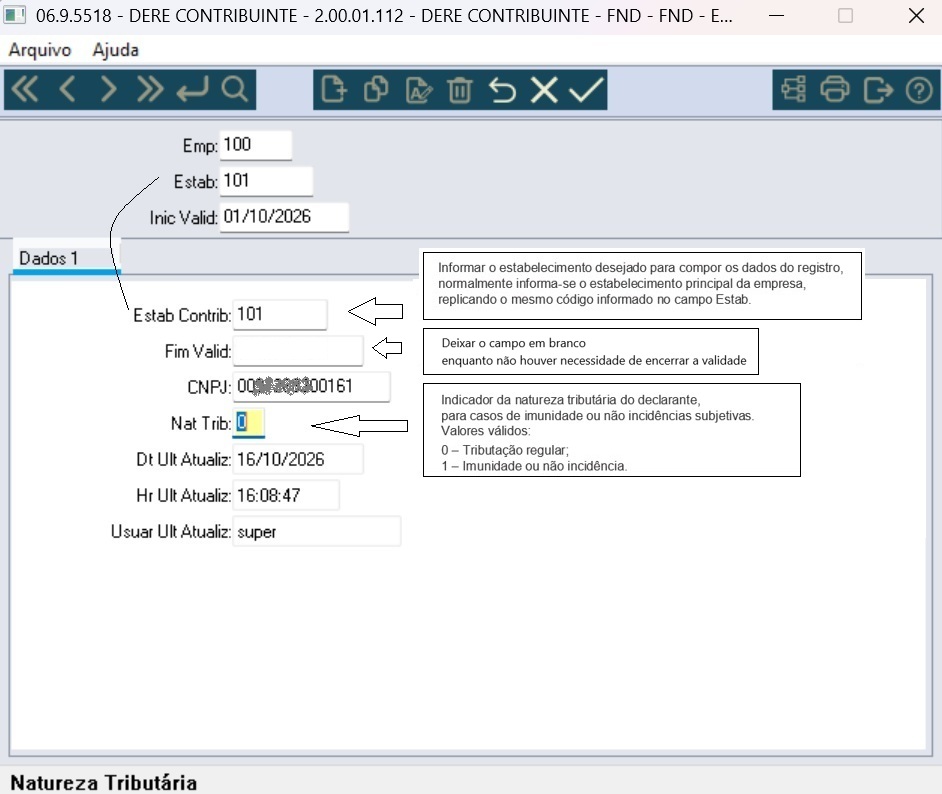Focus the empty Fim Valid field
This screenshot has width=942, height=794.
298,351
